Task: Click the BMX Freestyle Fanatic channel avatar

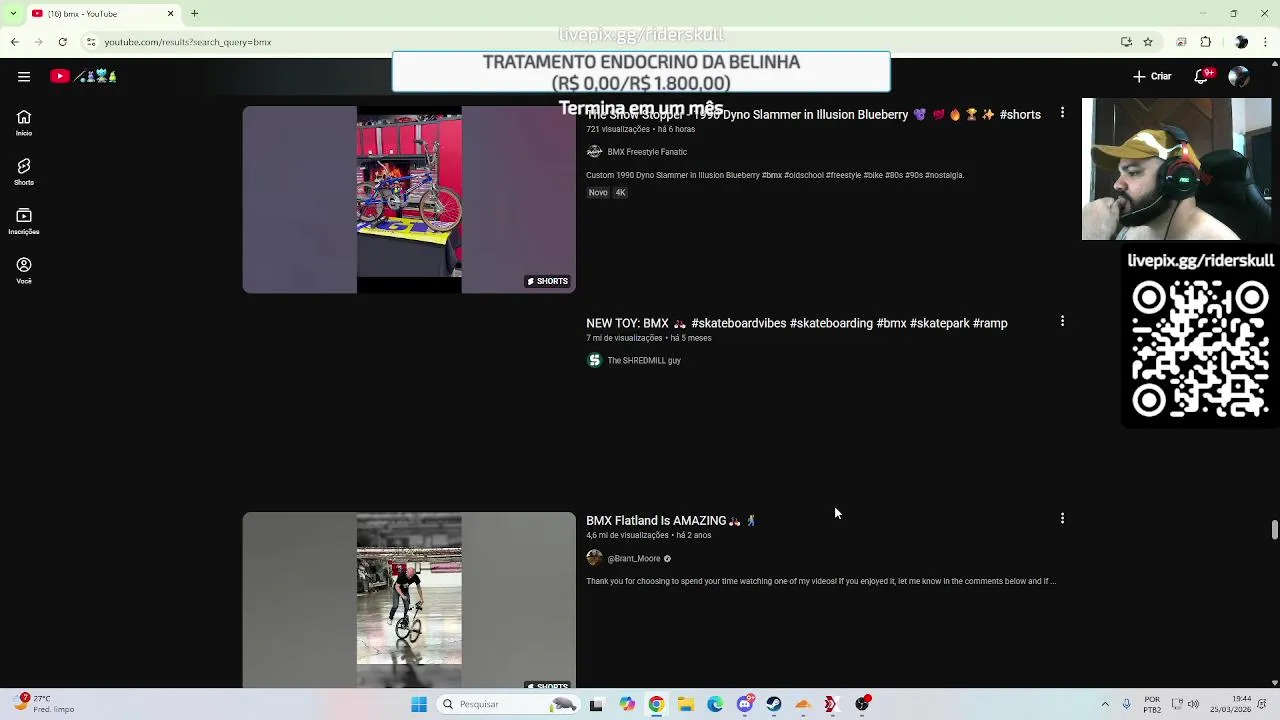Action: pyautogui.click(x=594, y=152)
